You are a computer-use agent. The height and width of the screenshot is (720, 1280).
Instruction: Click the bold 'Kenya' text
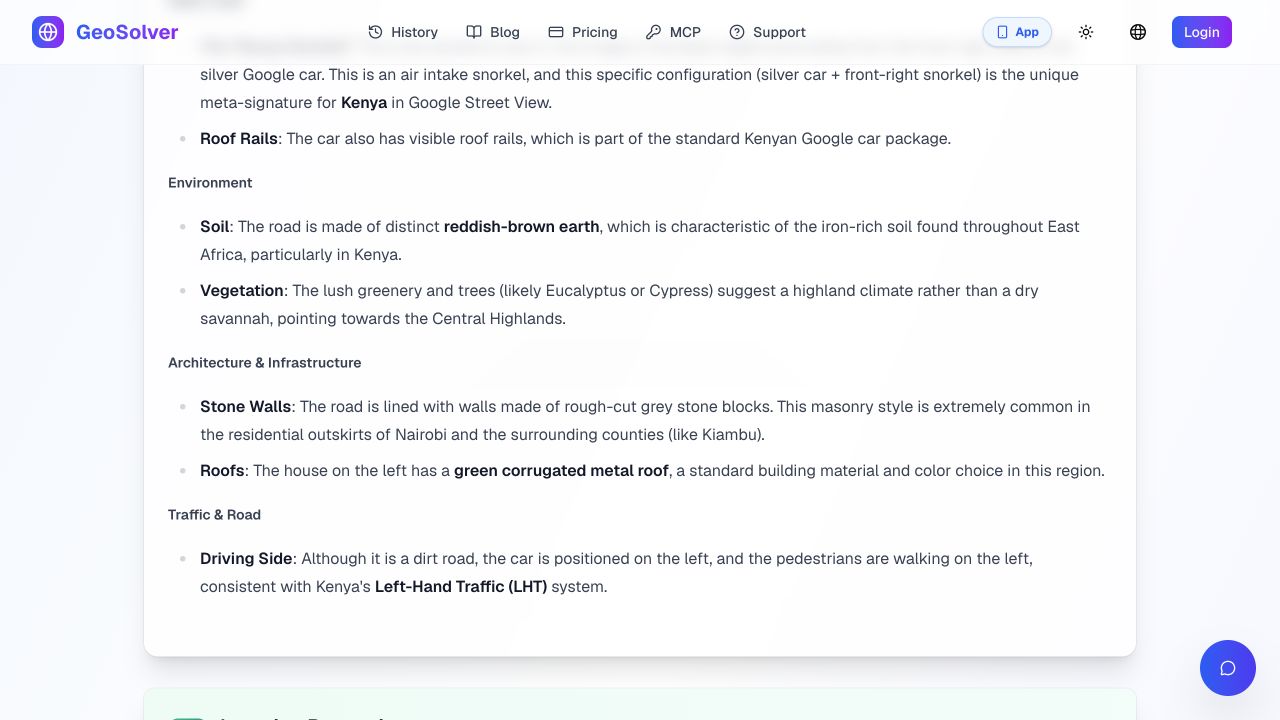pos(364,102)
